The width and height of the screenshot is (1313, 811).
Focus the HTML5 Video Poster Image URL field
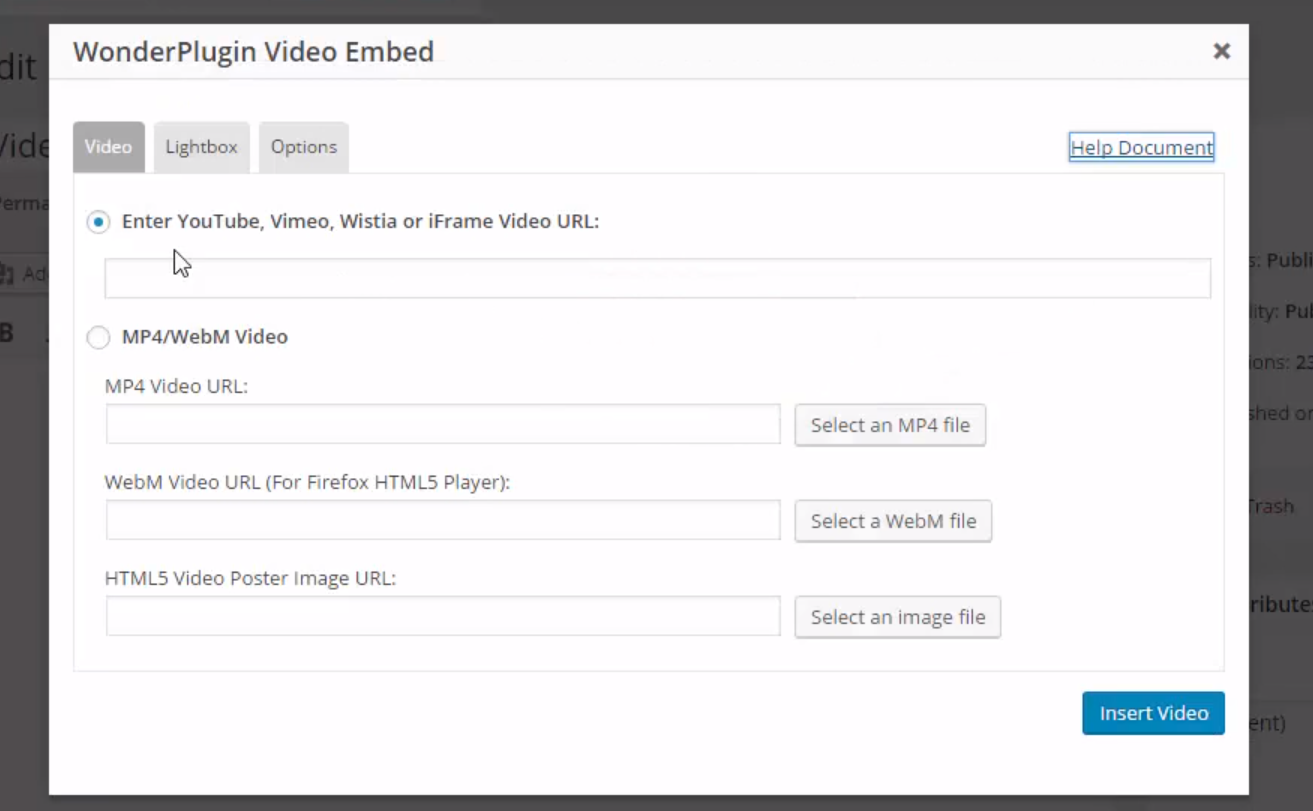[x=443, y=616]
